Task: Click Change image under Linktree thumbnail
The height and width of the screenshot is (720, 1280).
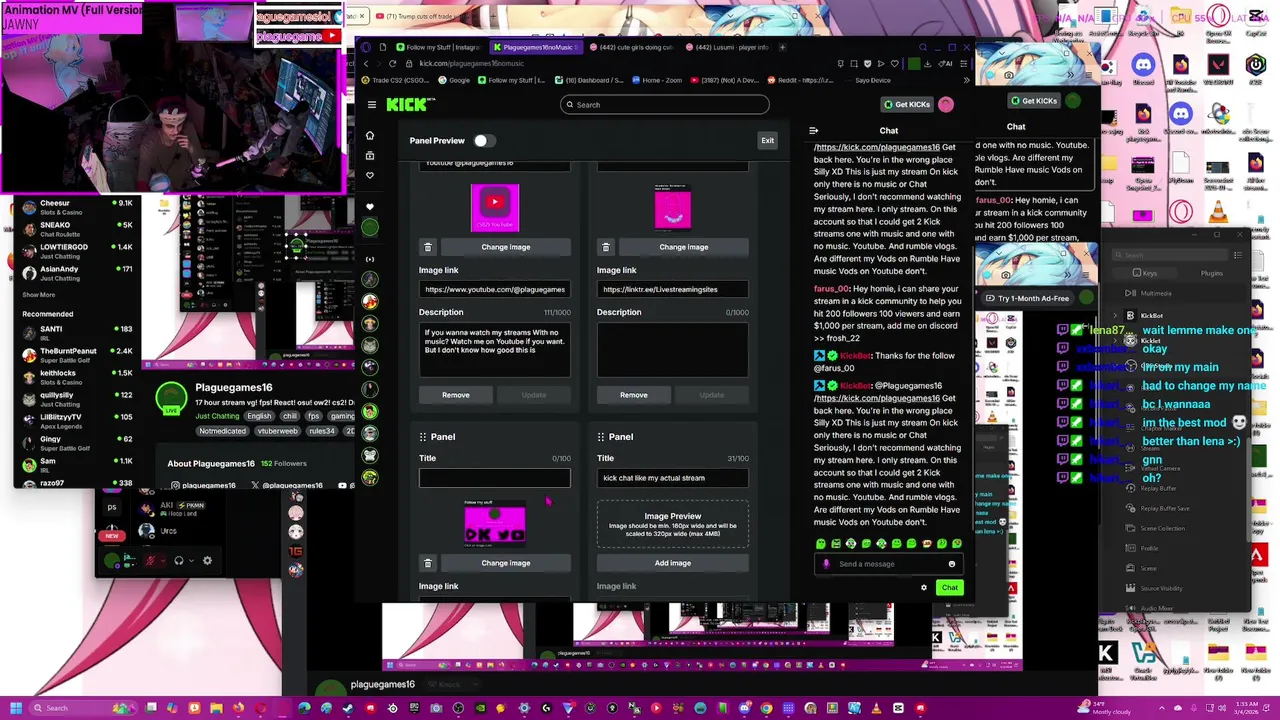Action: 684,247
